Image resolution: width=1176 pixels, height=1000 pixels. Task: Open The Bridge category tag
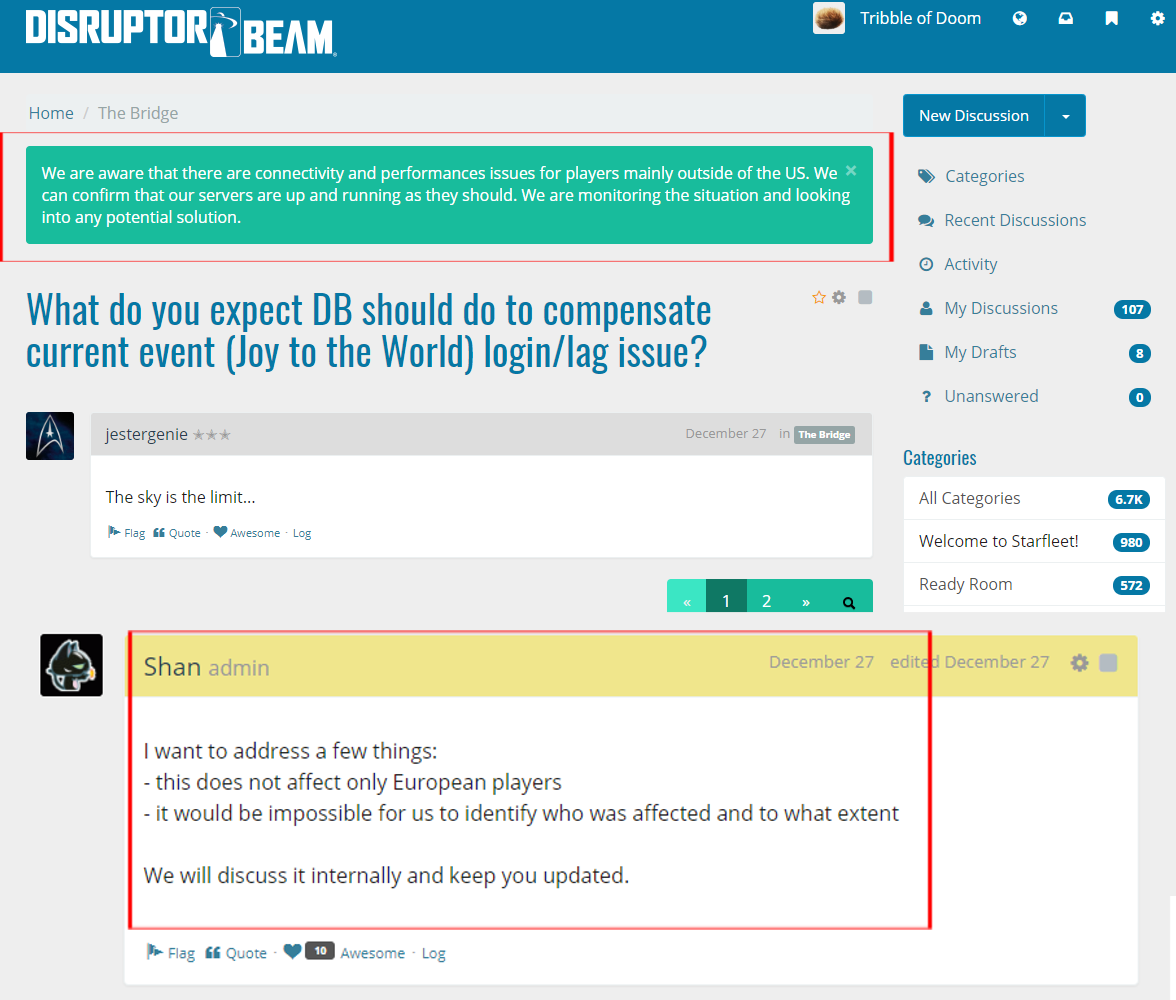click(824, 434)
